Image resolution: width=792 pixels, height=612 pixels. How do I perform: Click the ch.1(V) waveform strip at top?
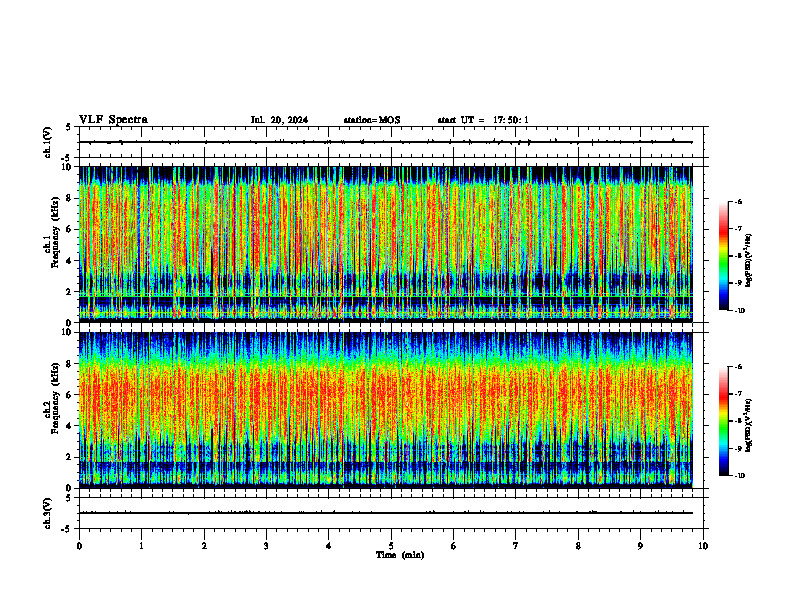(391, 142)
